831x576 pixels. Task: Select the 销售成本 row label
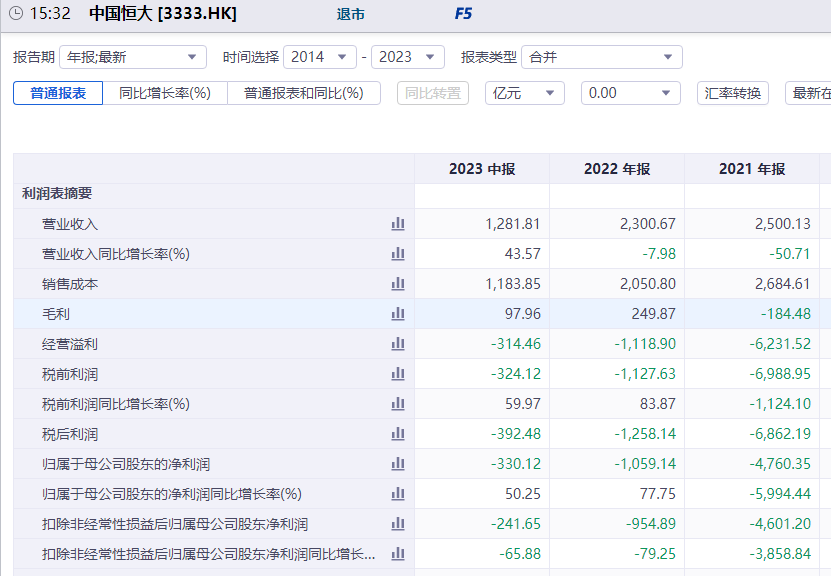point(70,284)
